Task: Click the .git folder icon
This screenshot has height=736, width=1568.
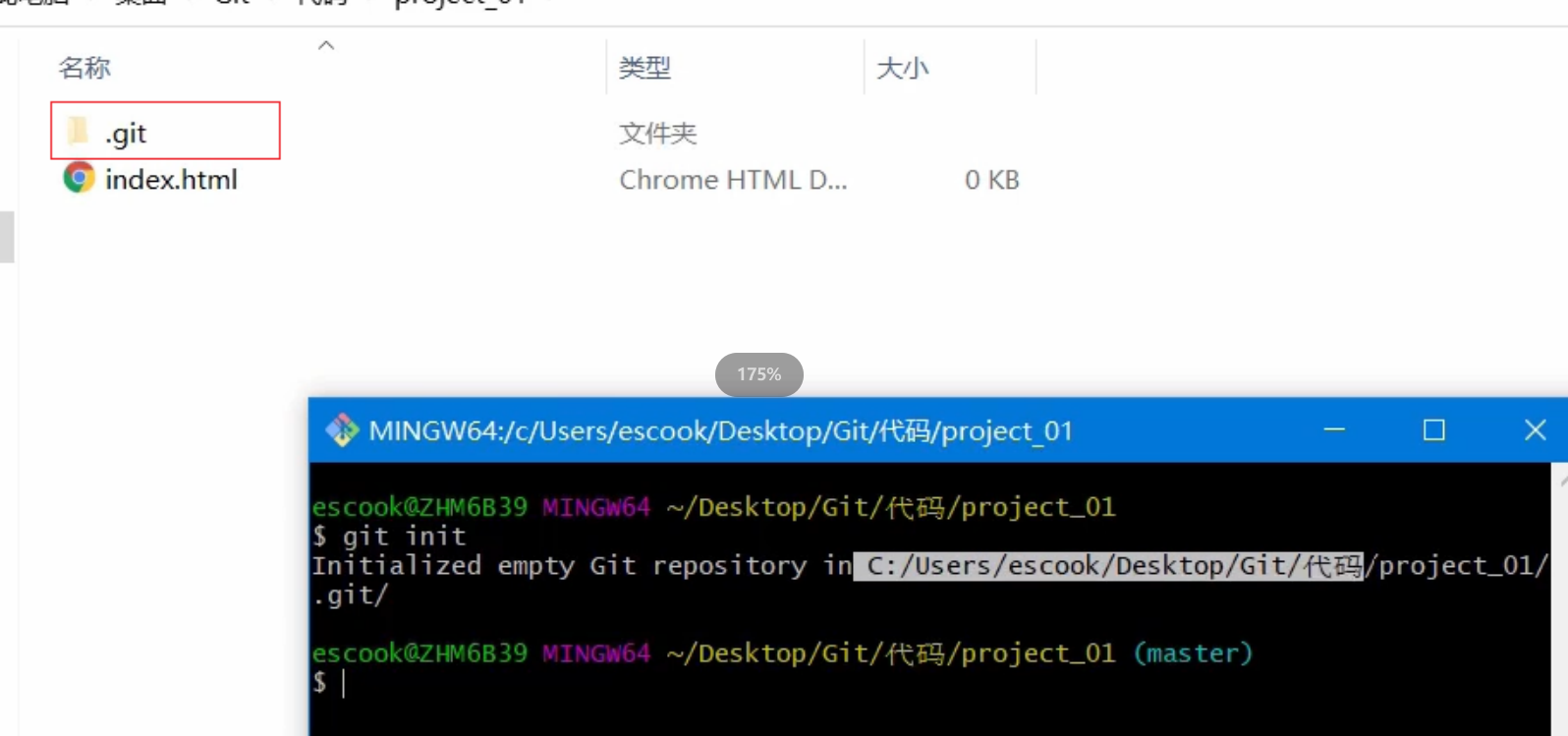Action: (78, 131)
